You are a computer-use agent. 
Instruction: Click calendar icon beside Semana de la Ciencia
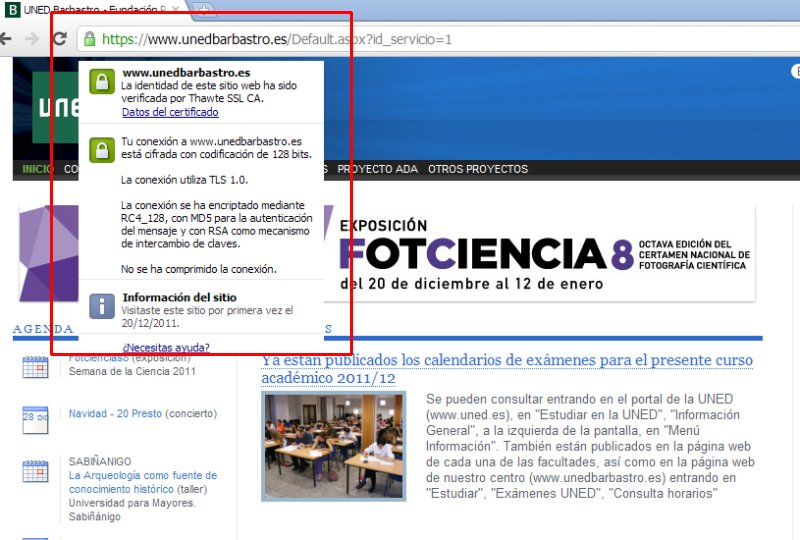pos(35,367)
